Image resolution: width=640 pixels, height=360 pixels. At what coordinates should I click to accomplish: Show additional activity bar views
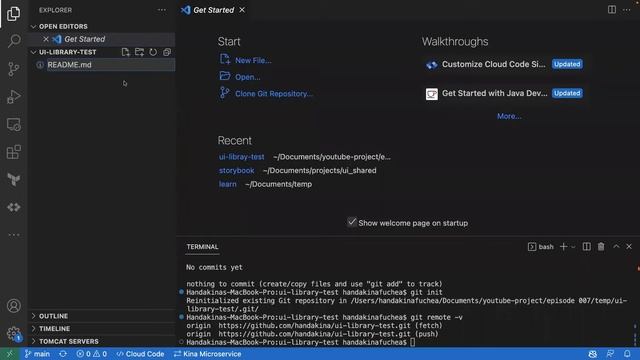click(x=13, y=235)
